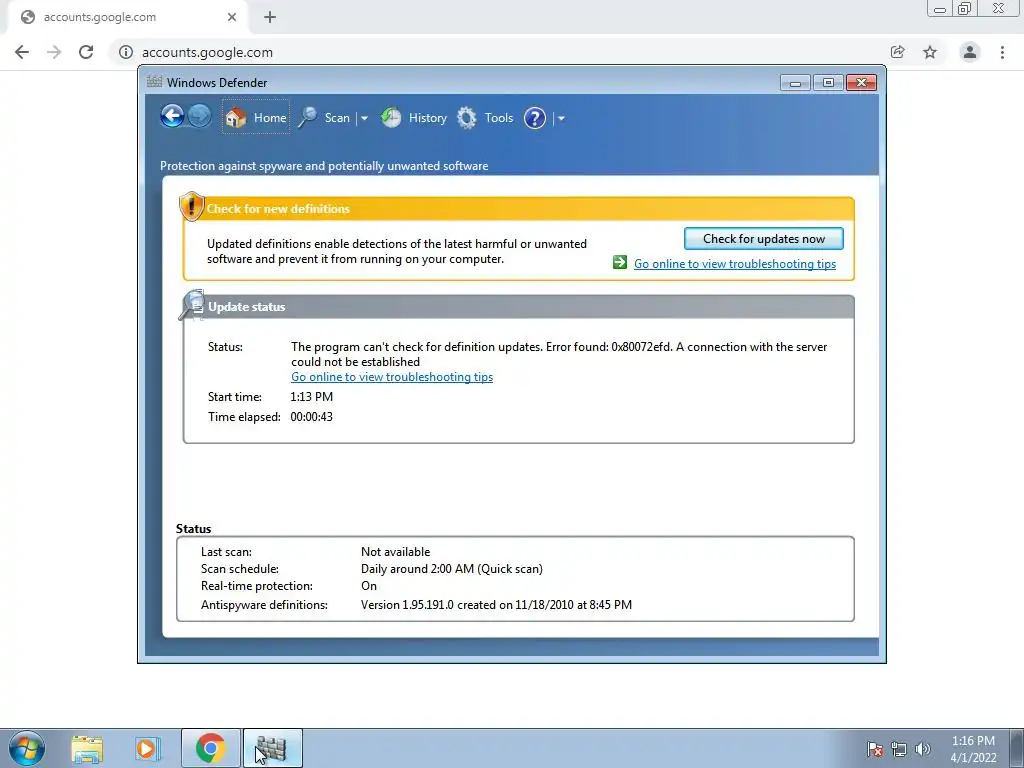Click Windows Defender forward arrow button

coord(199,117)
